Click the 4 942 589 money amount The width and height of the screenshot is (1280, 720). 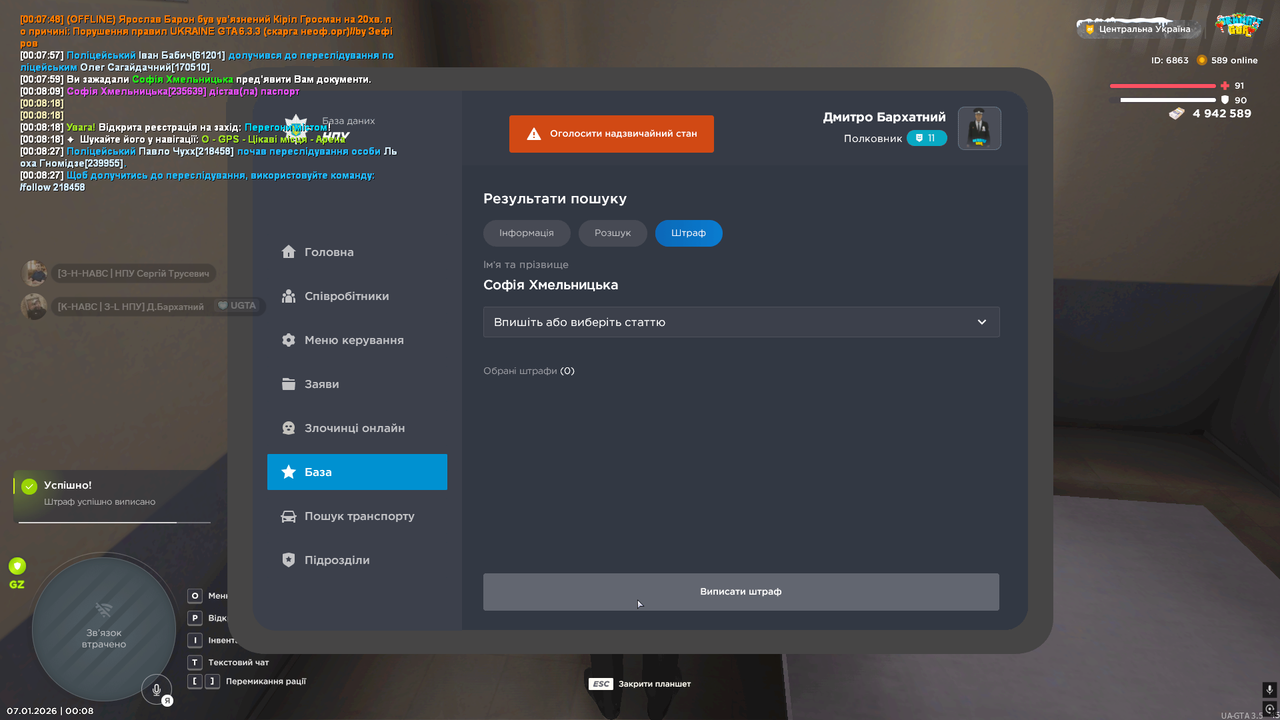[x=1222, y=114]
